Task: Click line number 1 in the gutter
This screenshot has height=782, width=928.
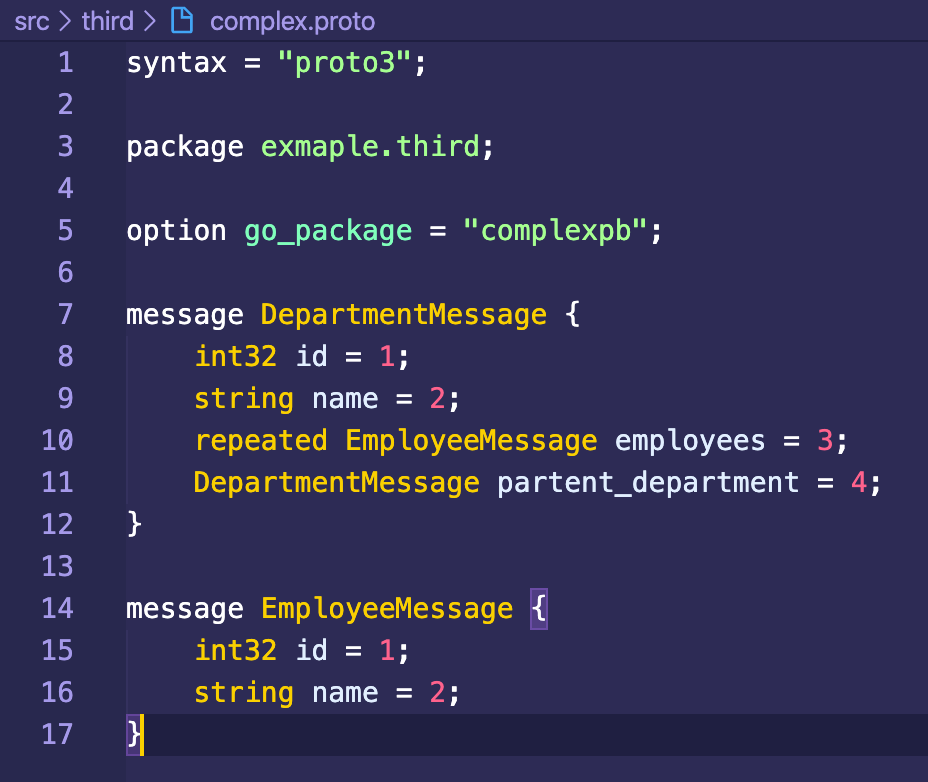Action: (x=66, y=63)
